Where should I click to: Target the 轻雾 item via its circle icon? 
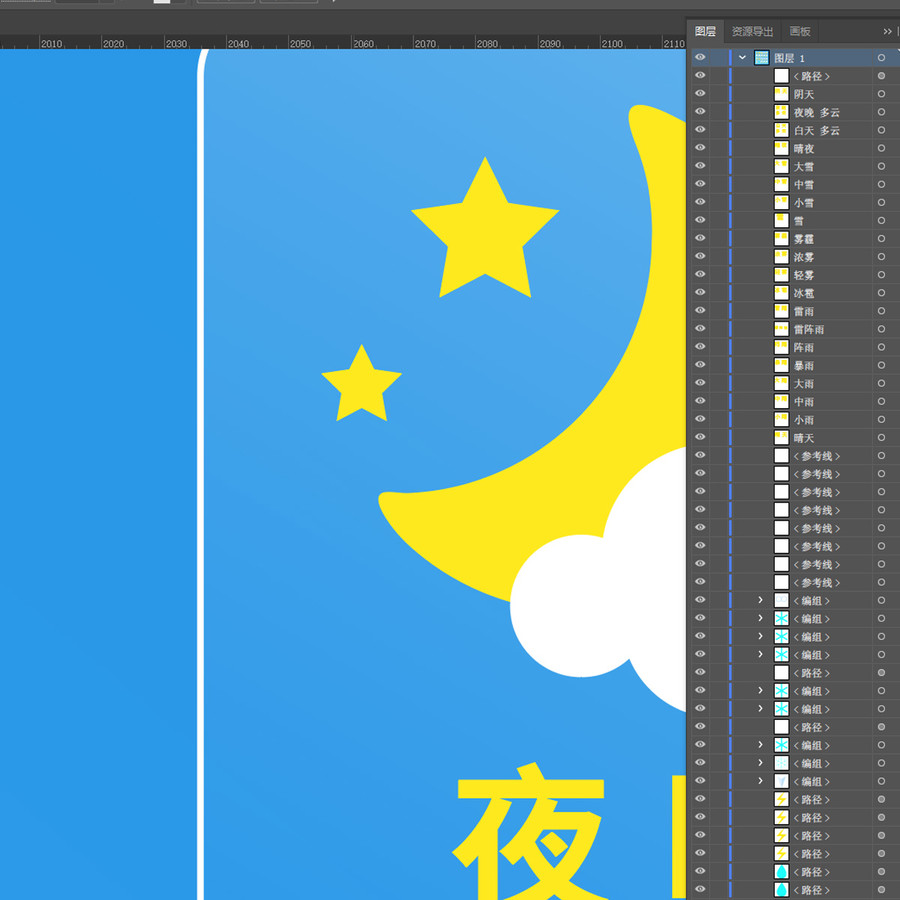[x=881, y=275]
